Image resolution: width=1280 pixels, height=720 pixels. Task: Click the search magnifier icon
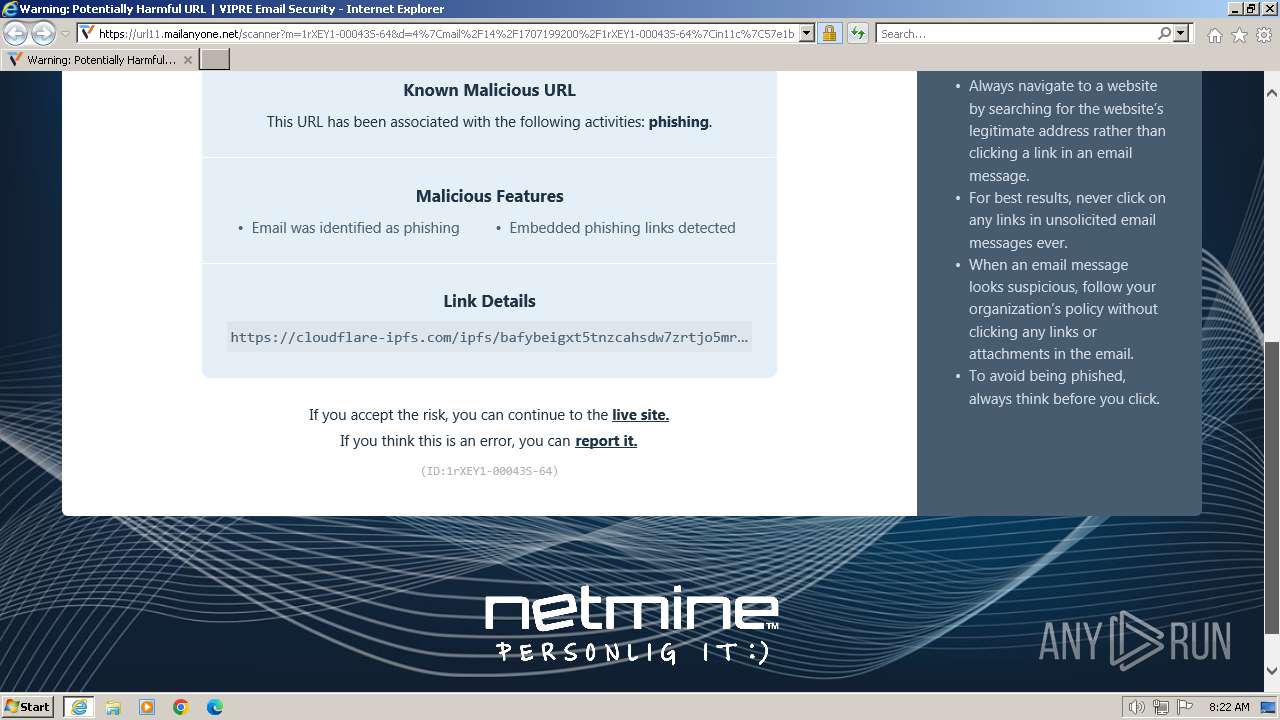click(1164, 33)
